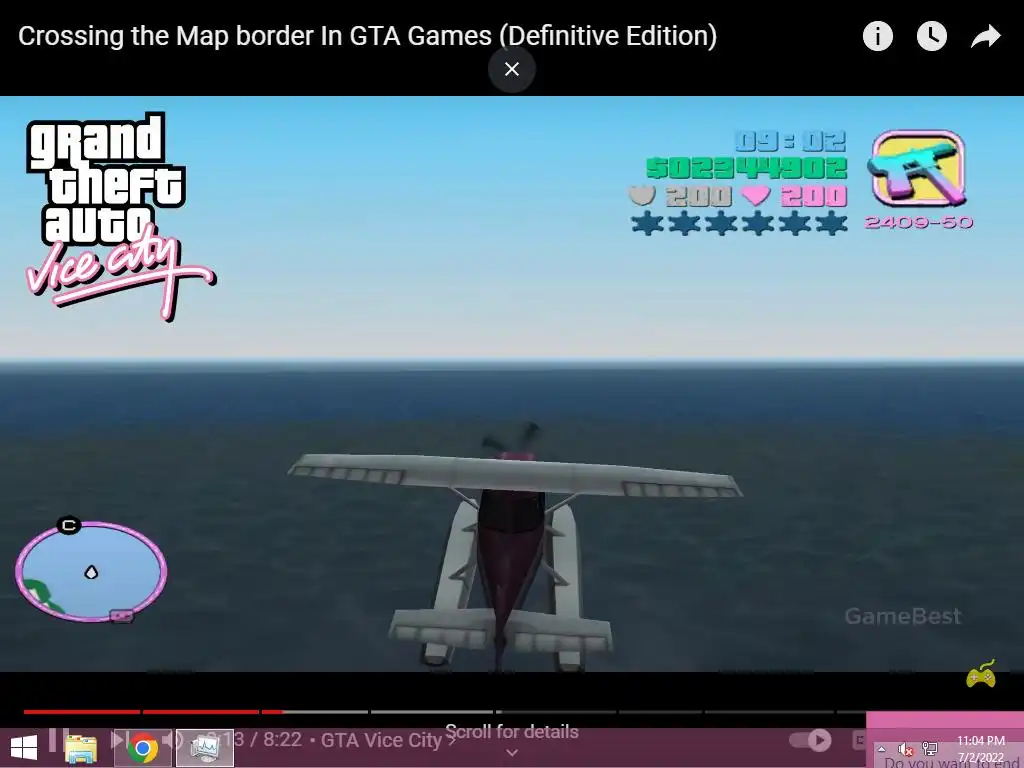The image size is (1024, 768).
Task: Switch to Google Chrome in taskbar
Action: [x=143, y=748]
